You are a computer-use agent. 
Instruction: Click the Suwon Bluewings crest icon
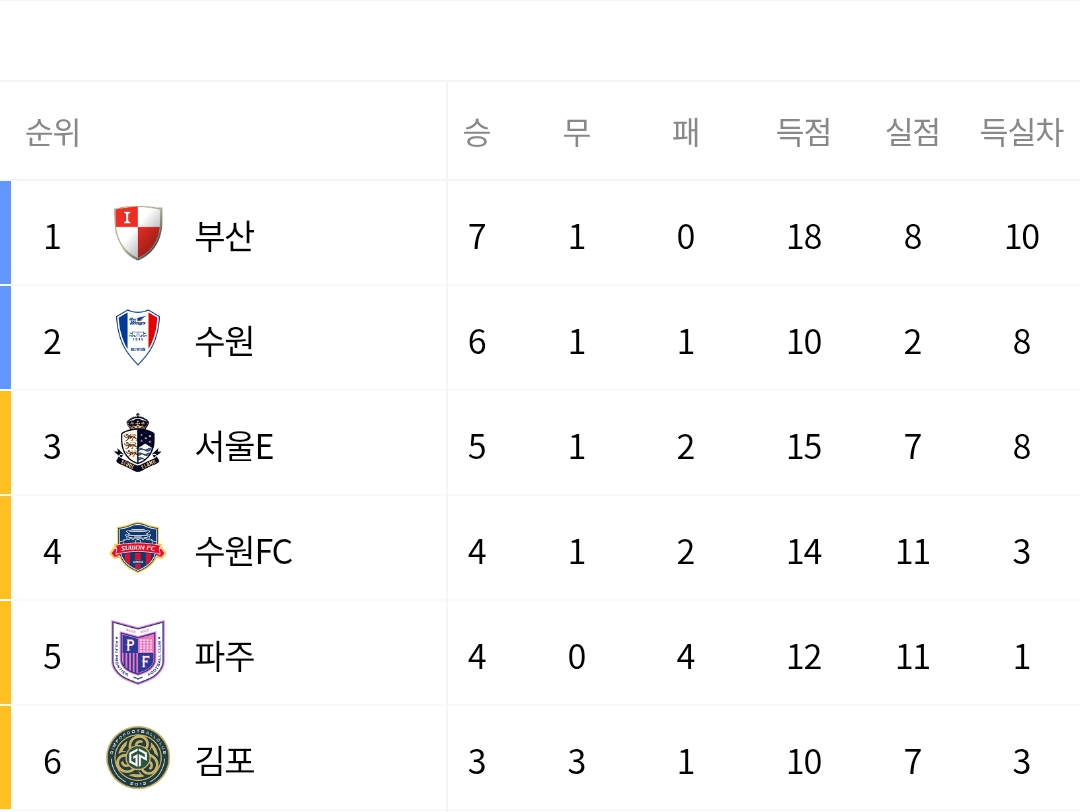tap(138, 338)
